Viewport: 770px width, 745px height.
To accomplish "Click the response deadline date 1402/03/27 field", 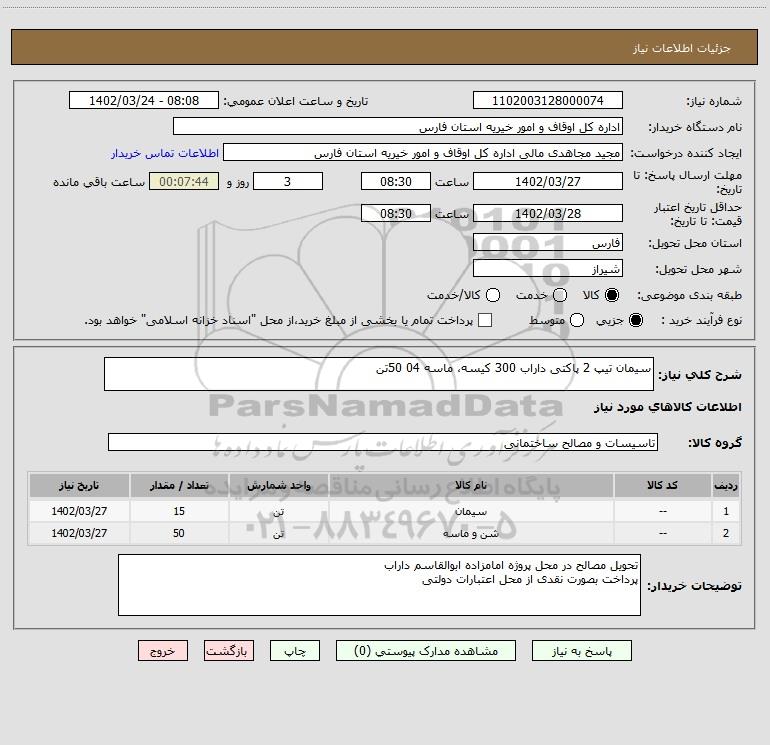I will 548,181.
